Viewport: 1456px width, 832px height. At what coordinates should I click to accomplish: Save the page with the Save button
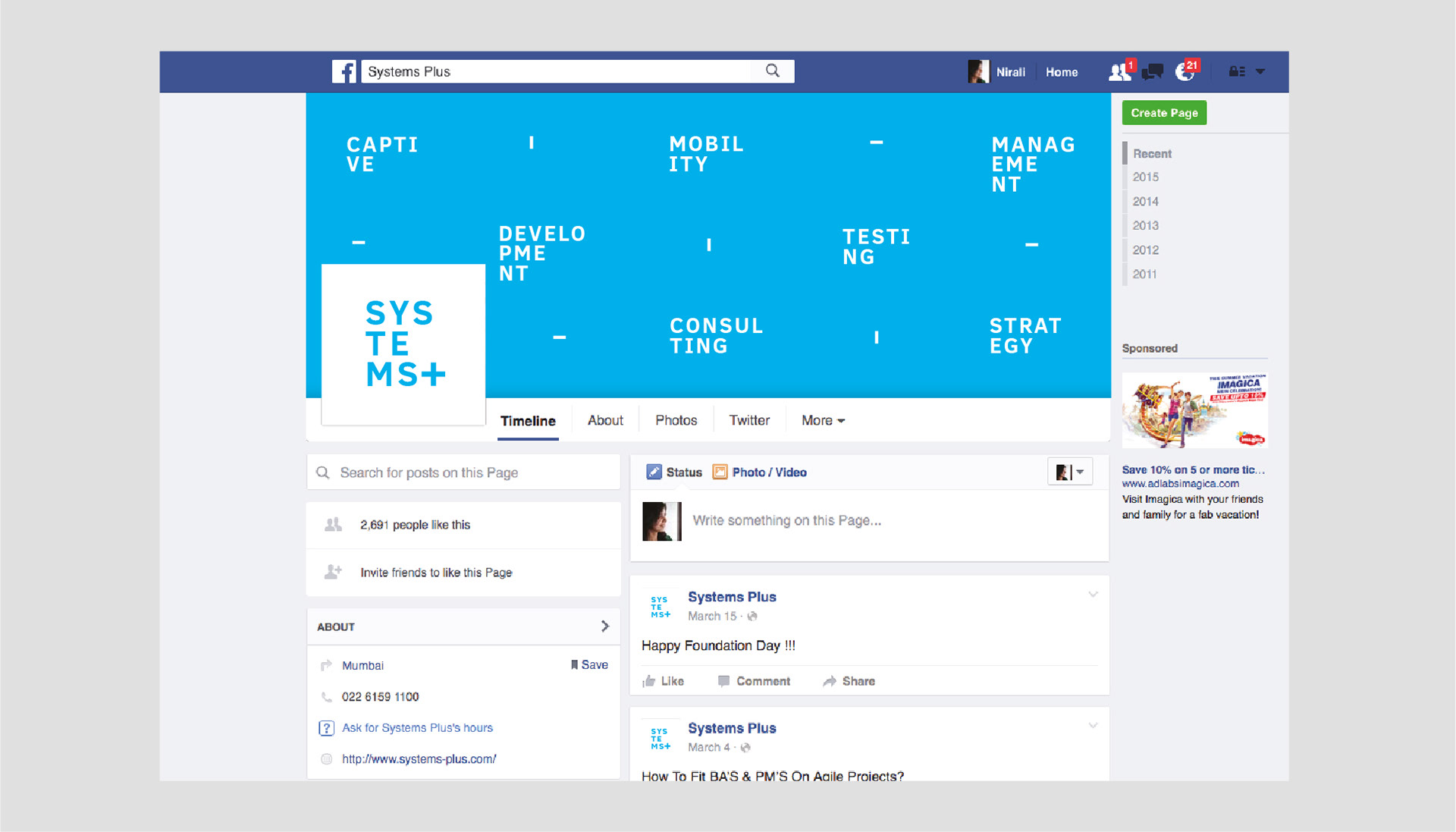589,664
